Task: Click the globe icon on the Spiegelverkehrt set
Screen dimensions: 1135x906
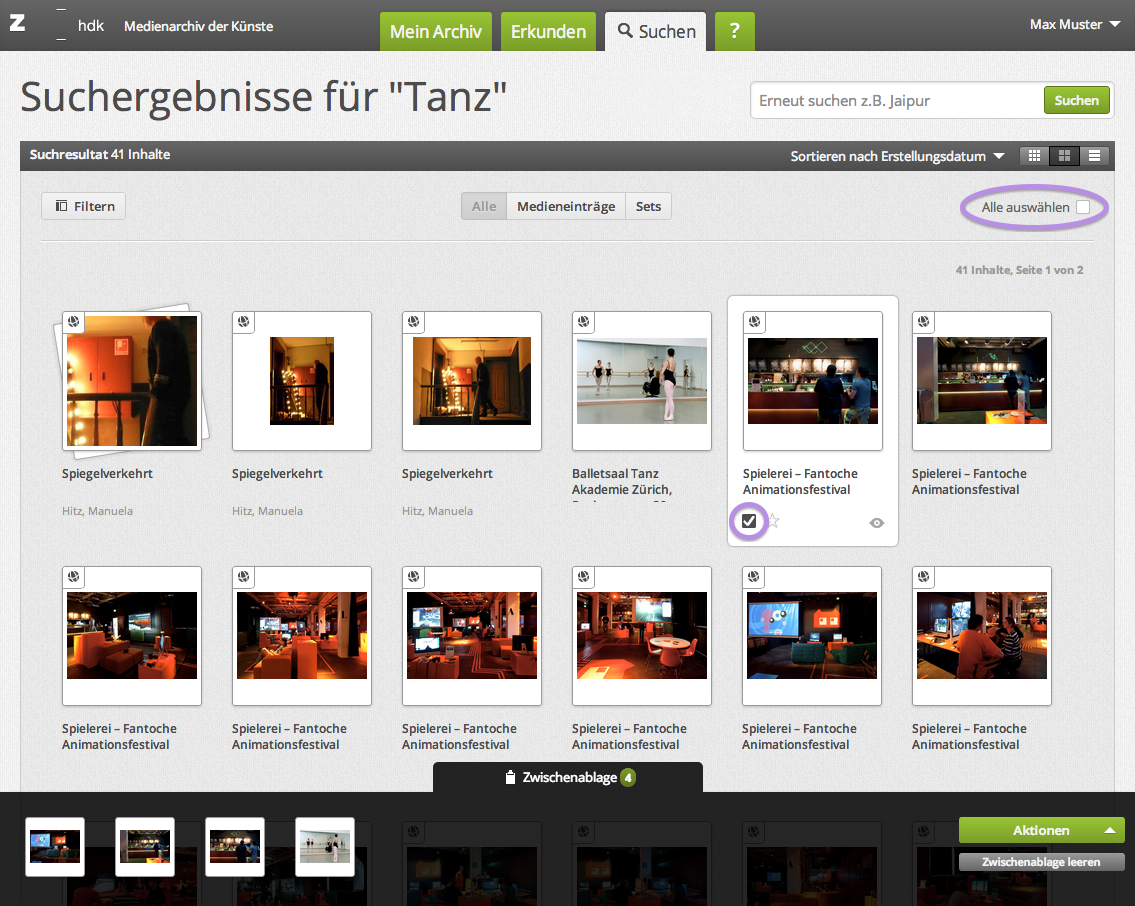Action: pyautogui.click(x=74, y=322)
